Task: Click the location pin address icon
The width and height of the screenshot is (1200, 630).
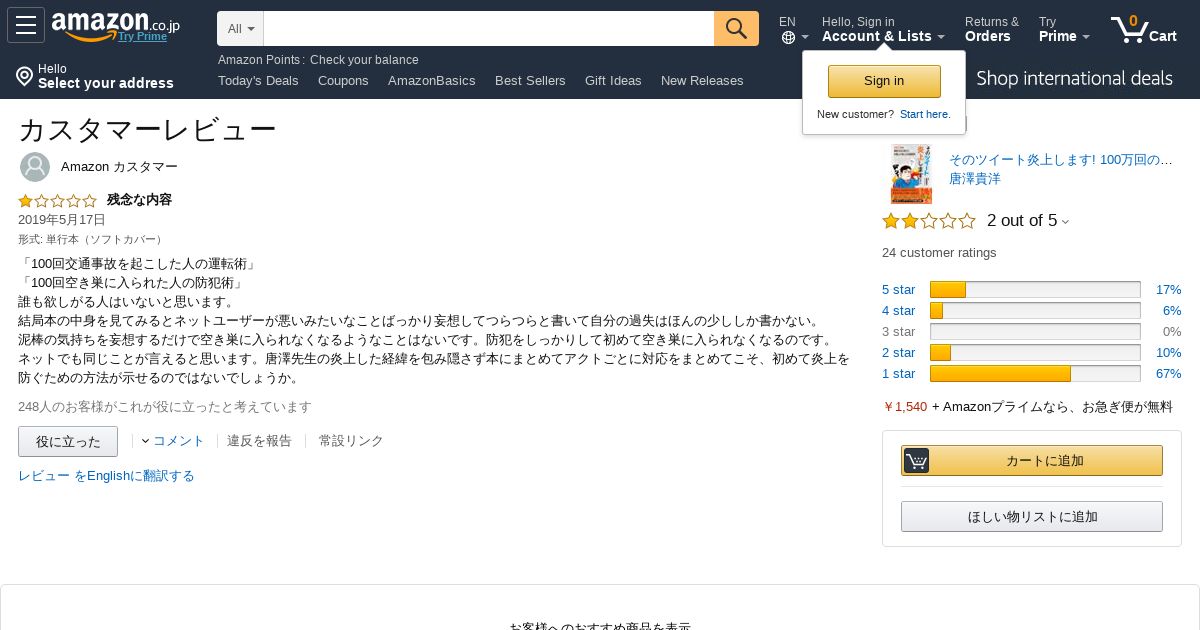Action: tap(24, 76)
